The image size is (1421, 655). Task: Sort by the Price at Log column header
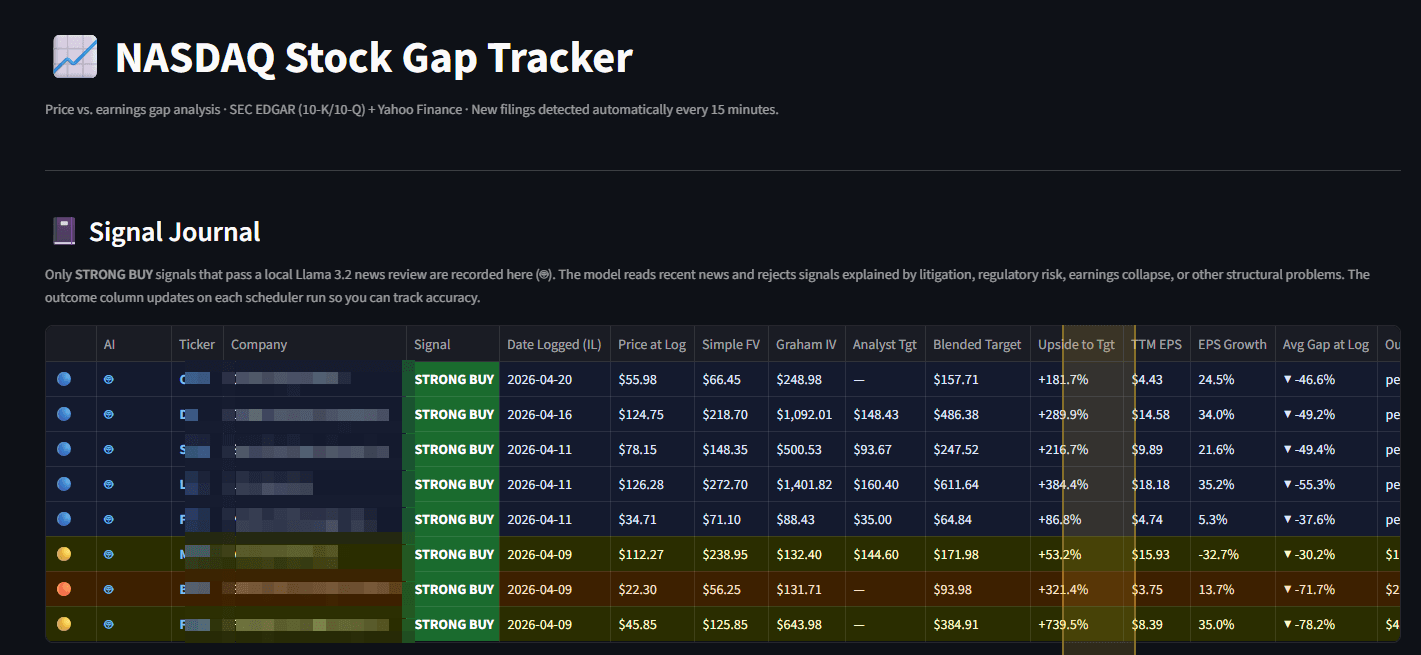pyautogui.click(x=652, y=344)
